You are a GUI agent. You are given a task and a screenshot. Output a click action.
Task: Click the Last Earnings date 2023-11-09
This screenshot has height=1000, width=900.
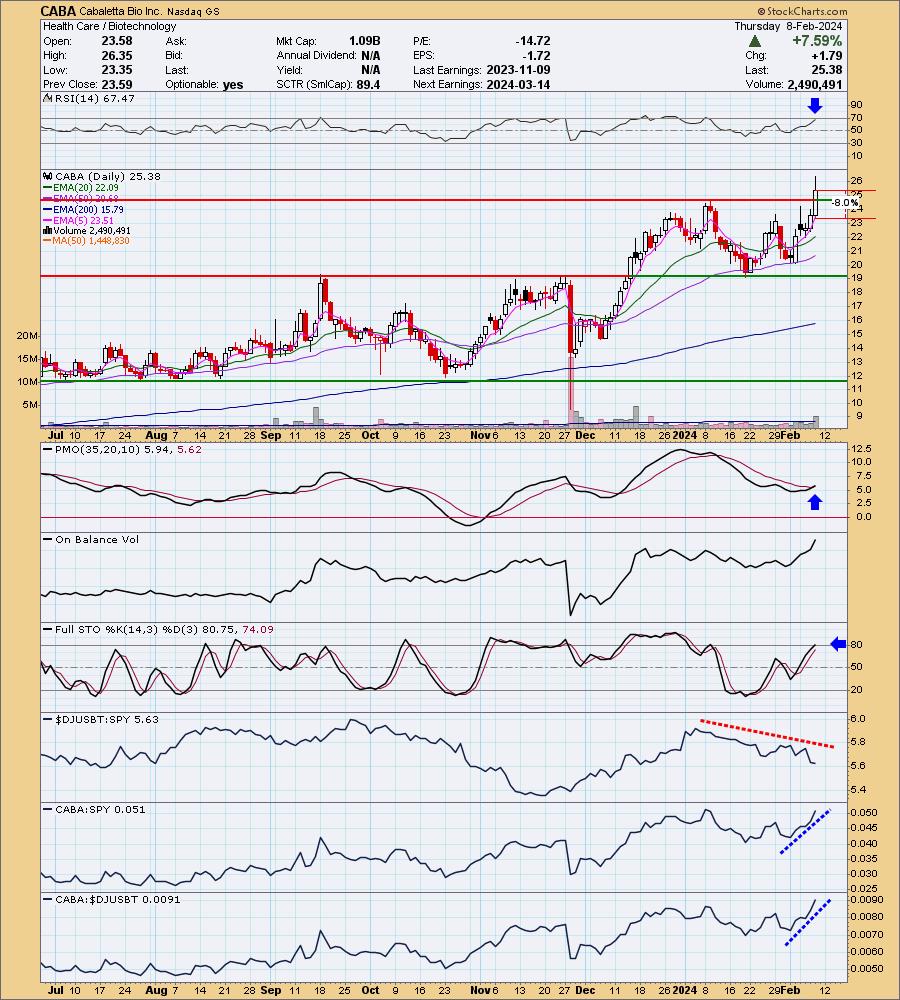(518, 70)
